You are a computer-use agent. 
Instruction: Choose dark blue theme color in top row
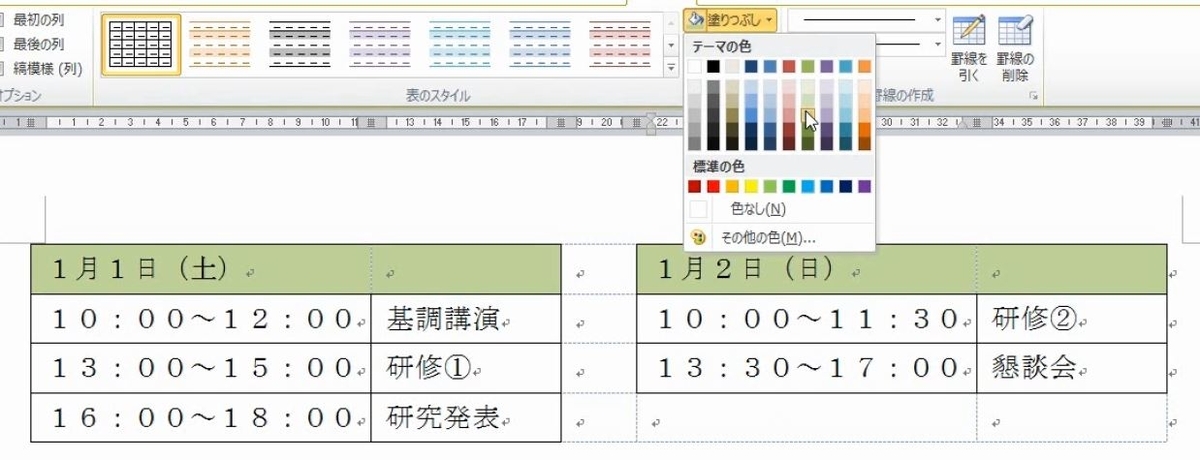pyautogui.click(x=751, y=66)
